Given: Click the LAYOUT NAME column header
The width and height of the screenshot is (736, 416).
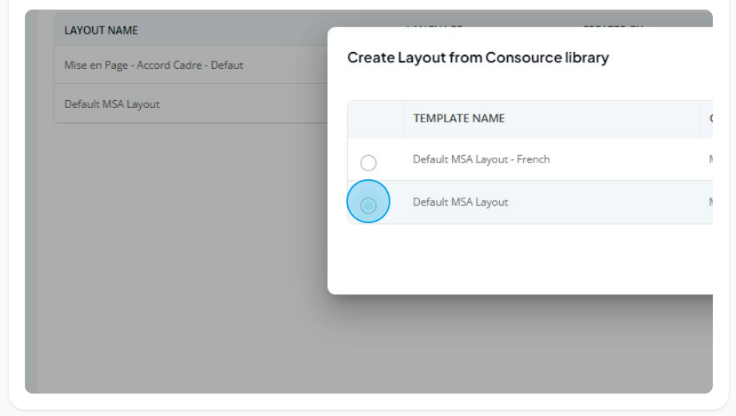Looking at the screenshot, I should coord(101,31).
